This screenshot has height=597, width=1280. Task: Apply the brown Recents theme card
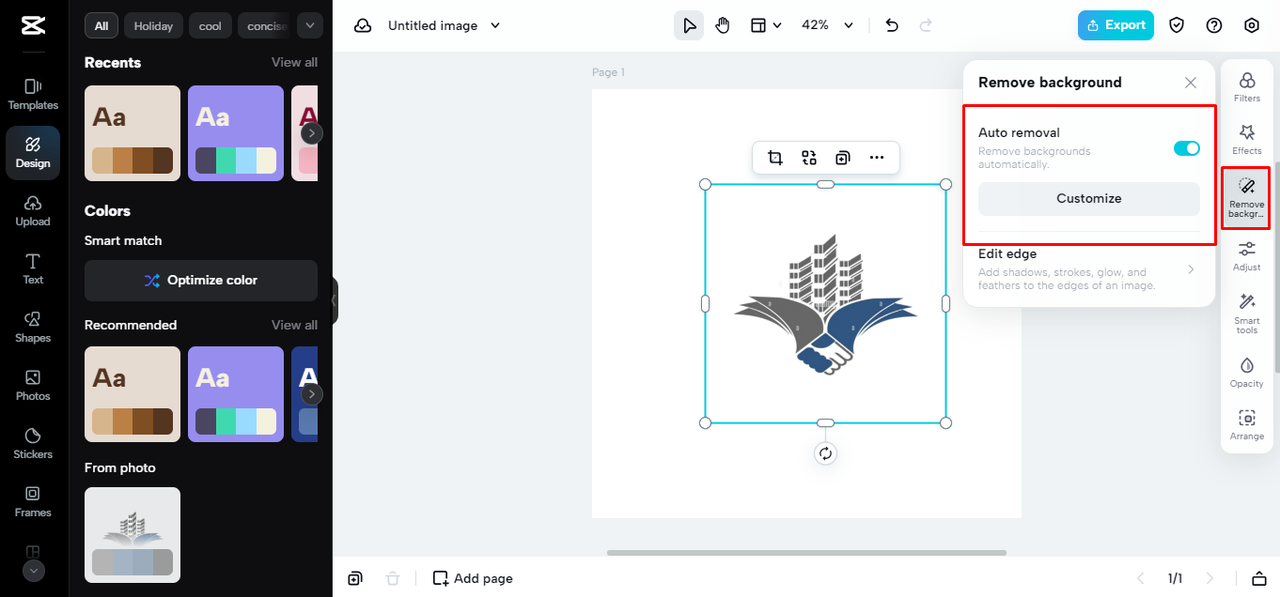pyautogui.click(x=132, y=133)
